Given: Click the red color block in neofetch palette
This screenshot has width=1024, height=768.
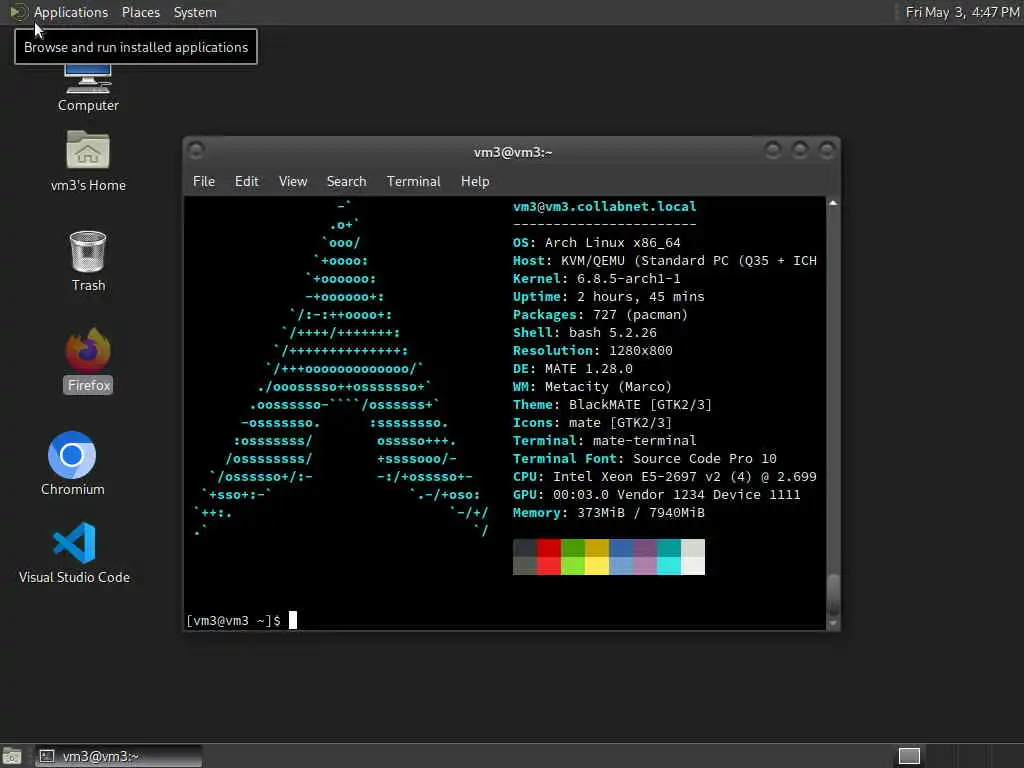Looking at the screenshot, I should [549, 556].
